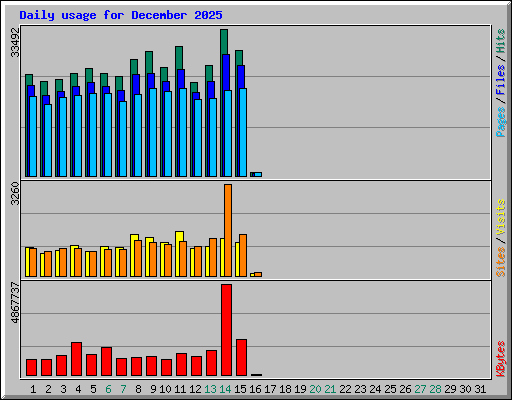
Task: Click the red KBytes bar for day 15
Action: coord(241,357)
